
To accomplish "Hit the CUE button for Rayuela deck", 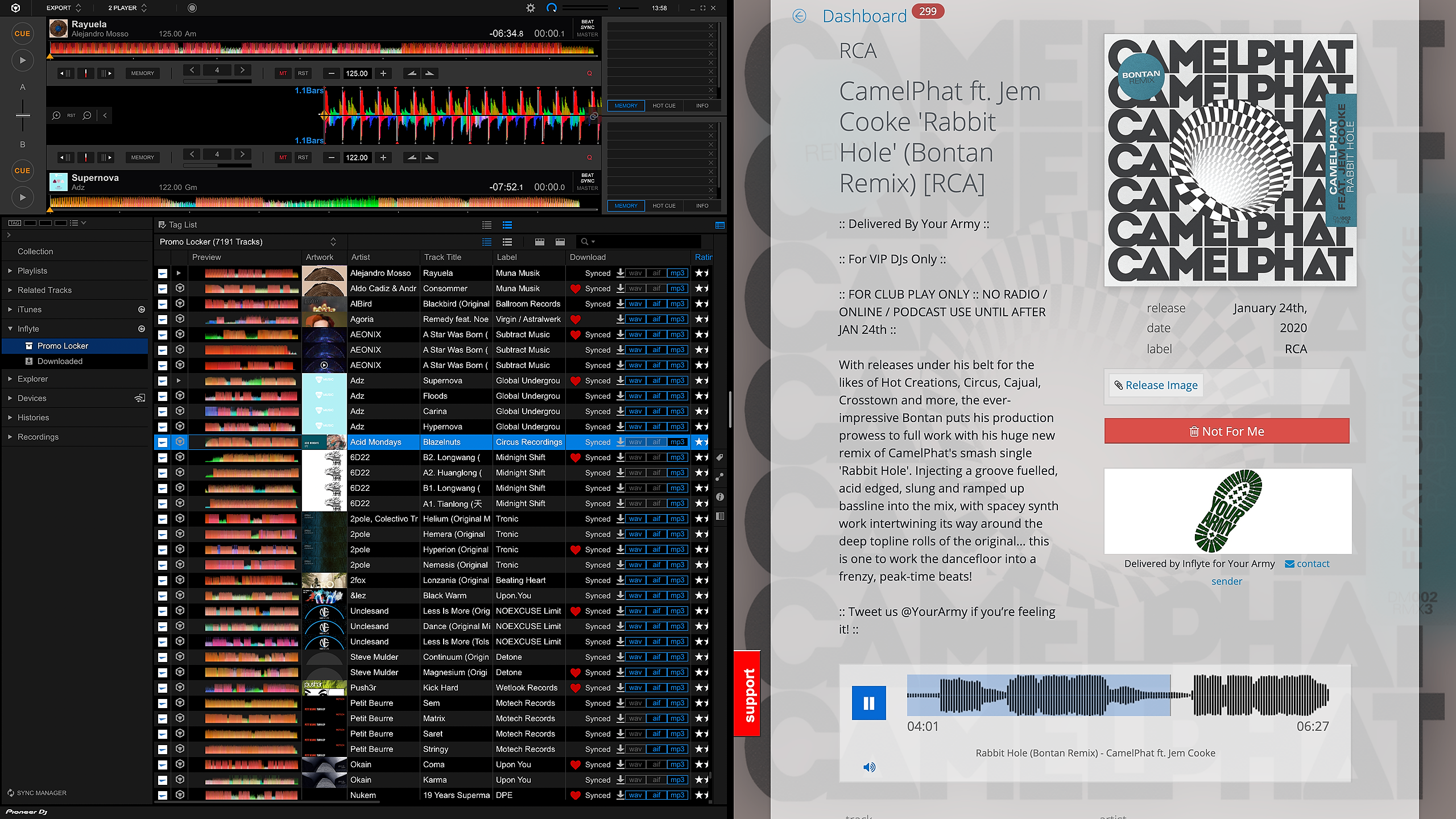I will tap(23, 34).
